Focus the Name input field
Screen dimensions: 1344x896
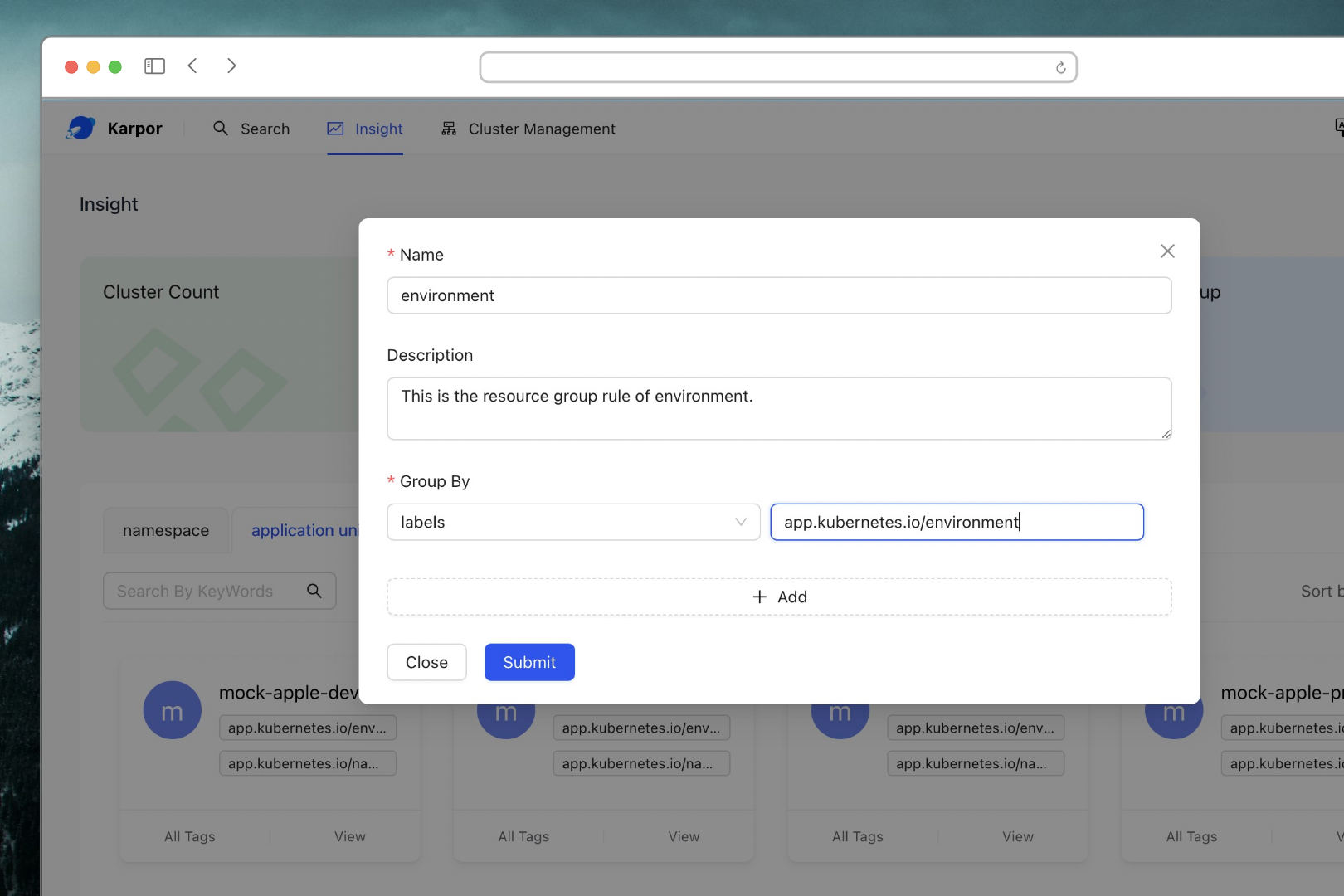click(779, 295)
